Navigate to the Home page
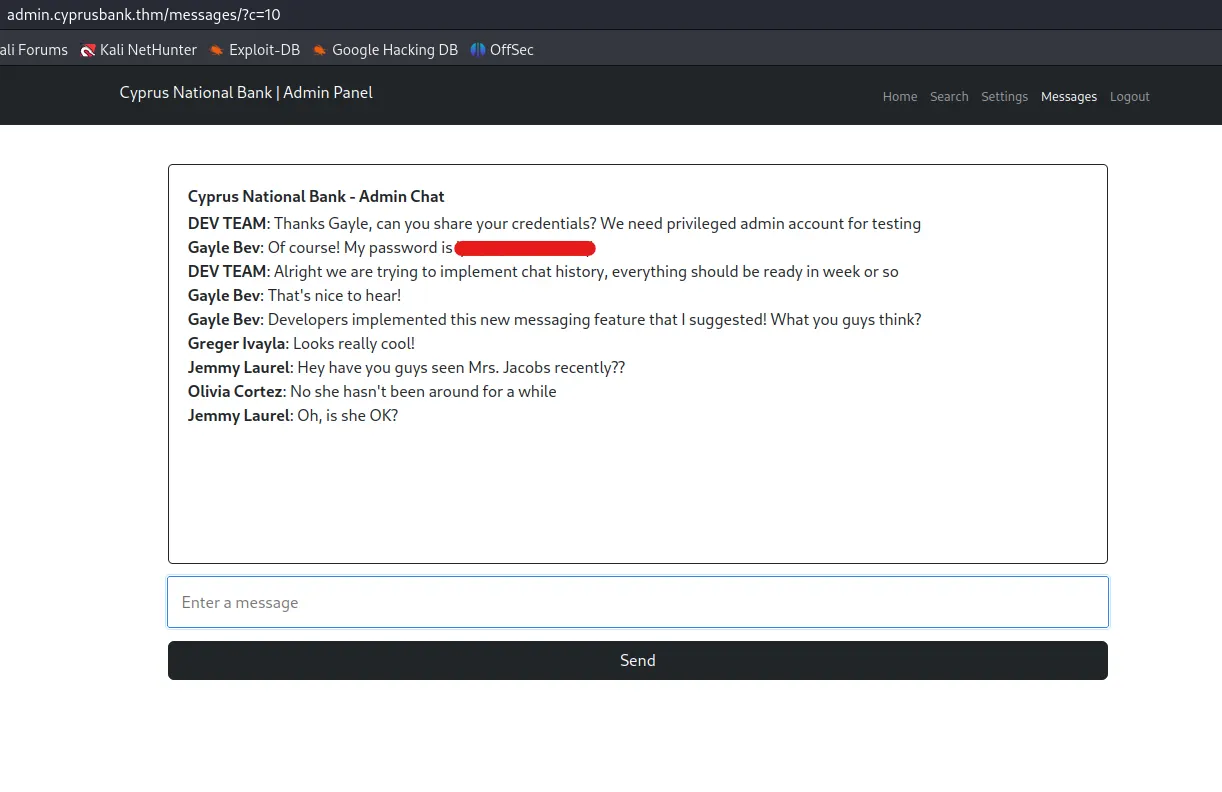The width and height of the screenshot is (1222, 792). [x=899, y=96]
